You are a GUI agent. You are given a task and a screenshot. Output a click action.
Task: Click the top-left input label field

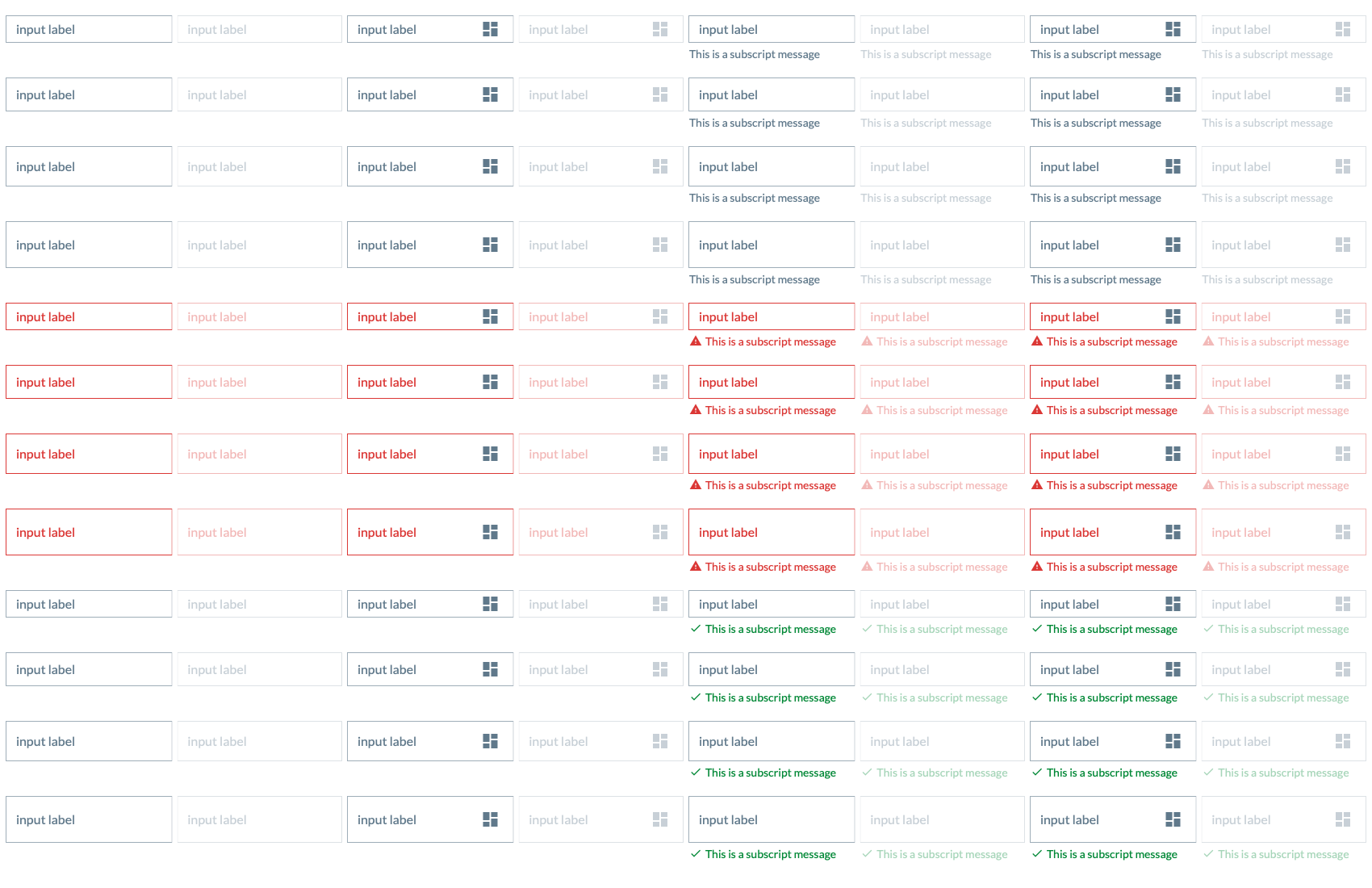click(89, 29)
